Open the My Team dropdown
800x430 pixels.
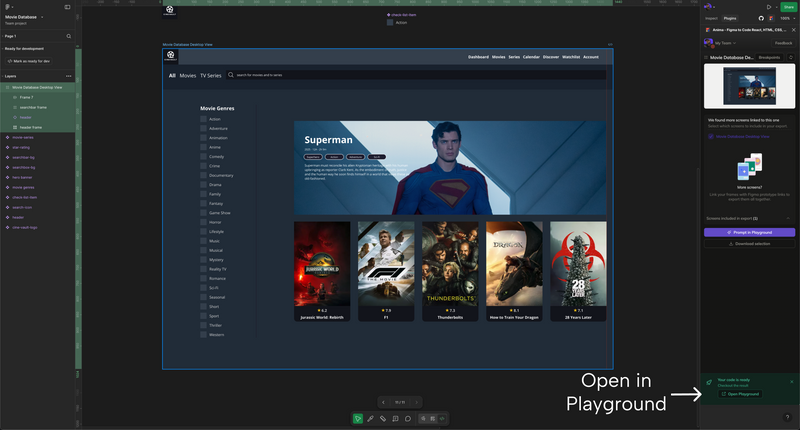pyautogui.click(x=725, y=43)
